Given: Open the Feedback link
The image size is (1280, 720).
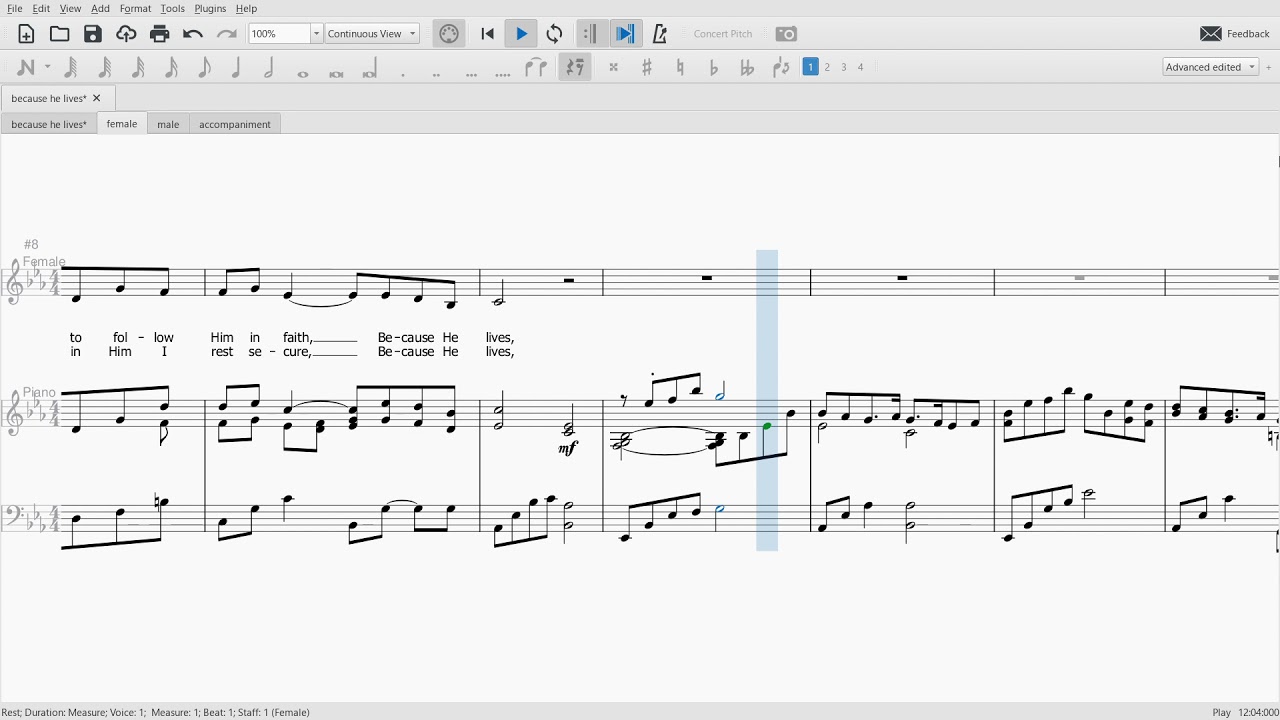Looking at the screenshot, I should pos(1235,34).
